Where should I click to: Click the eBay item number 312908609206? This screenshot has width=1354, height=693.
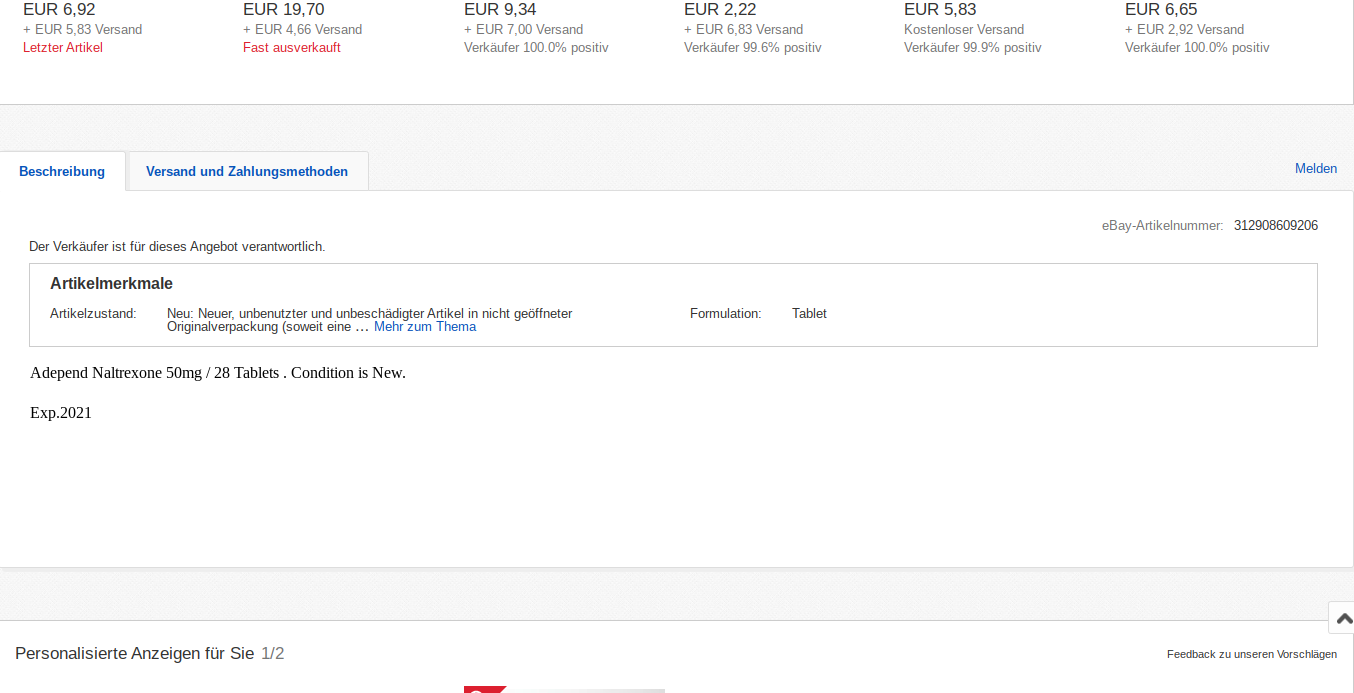point(1275,226)
